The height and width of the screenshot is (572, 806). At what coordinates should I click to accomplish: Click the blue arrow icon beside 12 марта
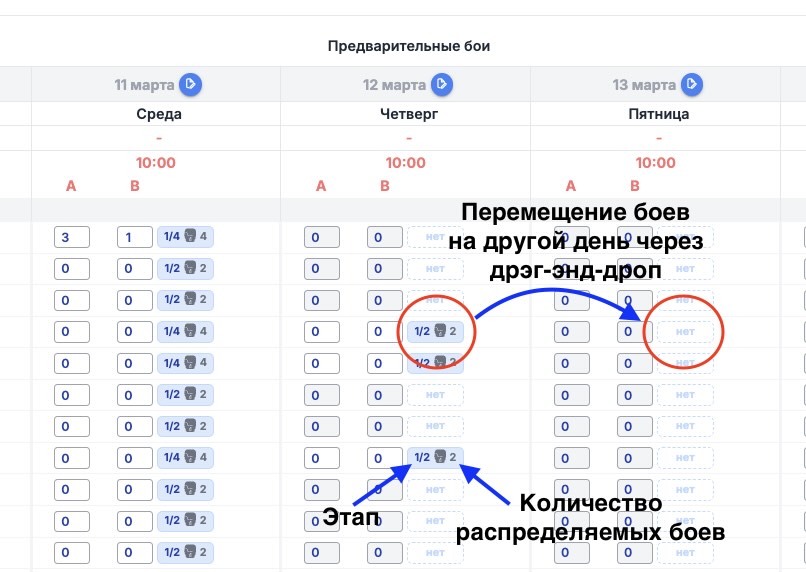coord(439,85)
